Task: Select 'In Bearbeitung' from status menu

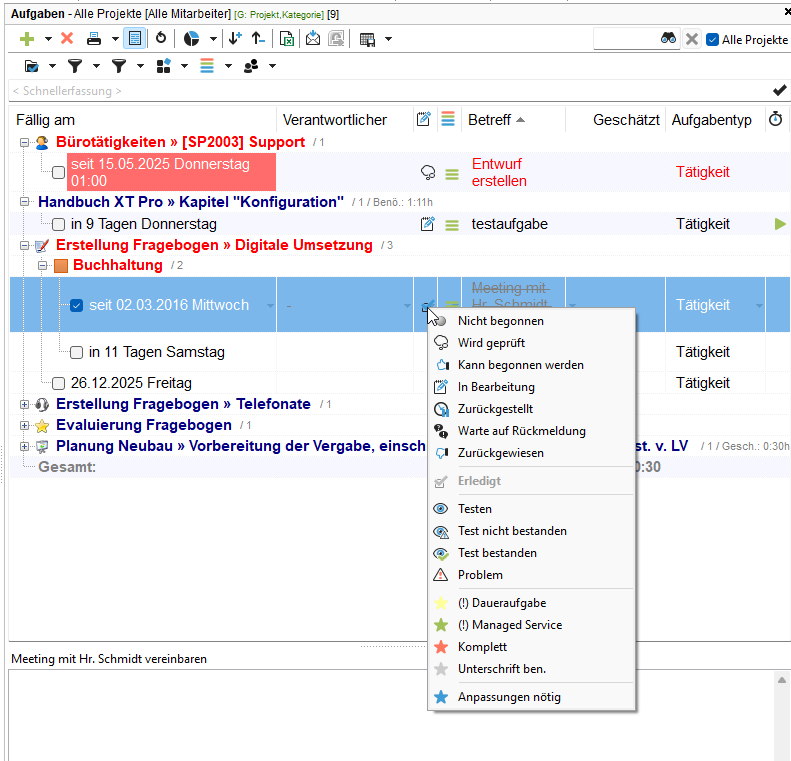Action: 496,387
